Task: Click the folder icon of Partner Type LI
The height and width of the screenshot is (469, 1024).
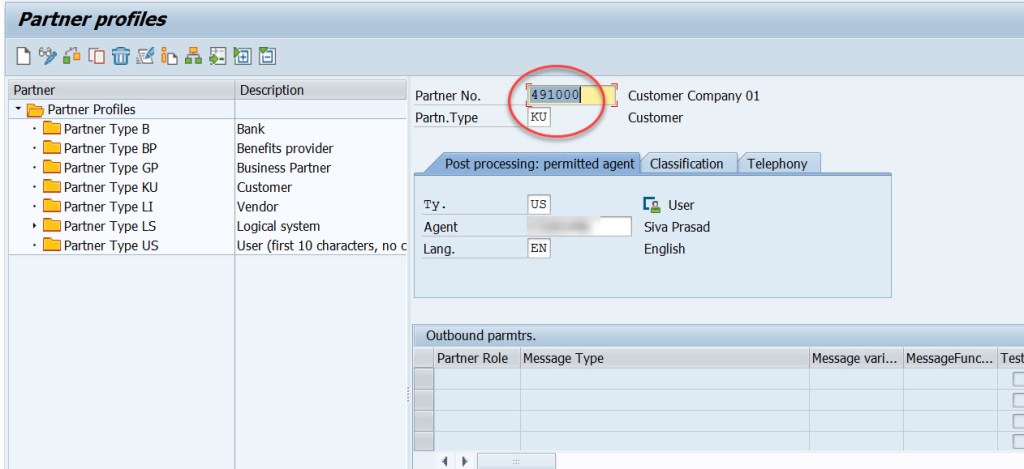Action: click(x=52, y=206)
